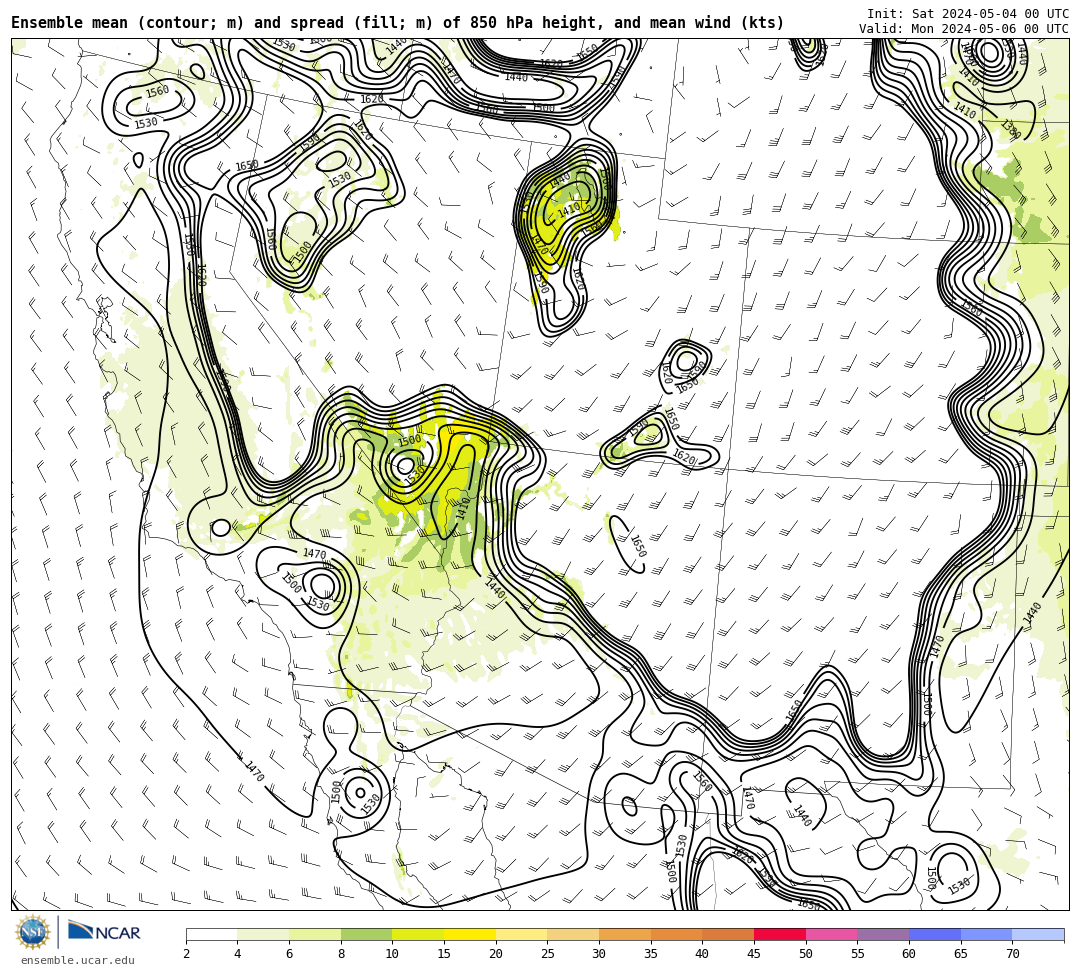This screenshot has width=1080, height=973.
Task: Click the 1380 contour label on the map
Action: [1010, 129]
